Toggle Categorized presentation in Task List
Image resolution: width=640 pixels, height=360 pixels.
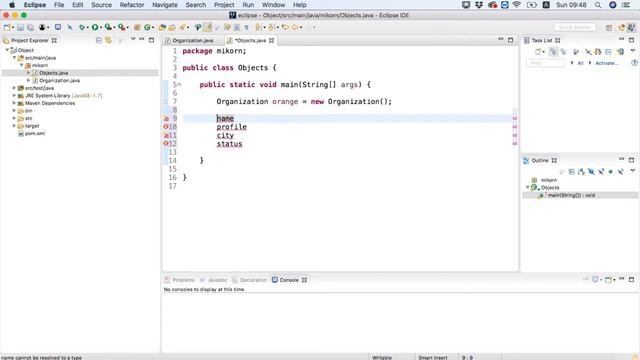coord(553,52)
